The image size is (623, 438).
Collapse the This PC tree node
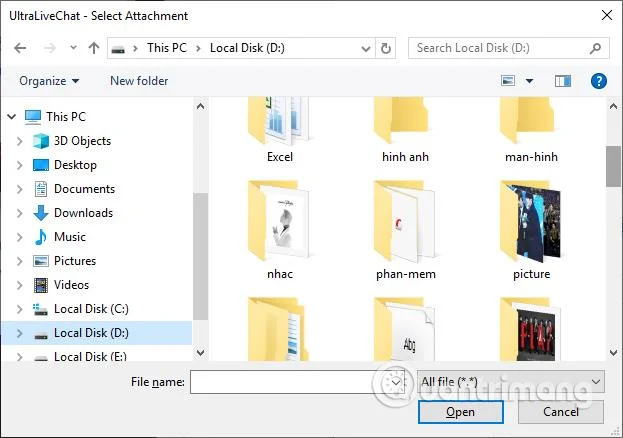pos(12,117)
